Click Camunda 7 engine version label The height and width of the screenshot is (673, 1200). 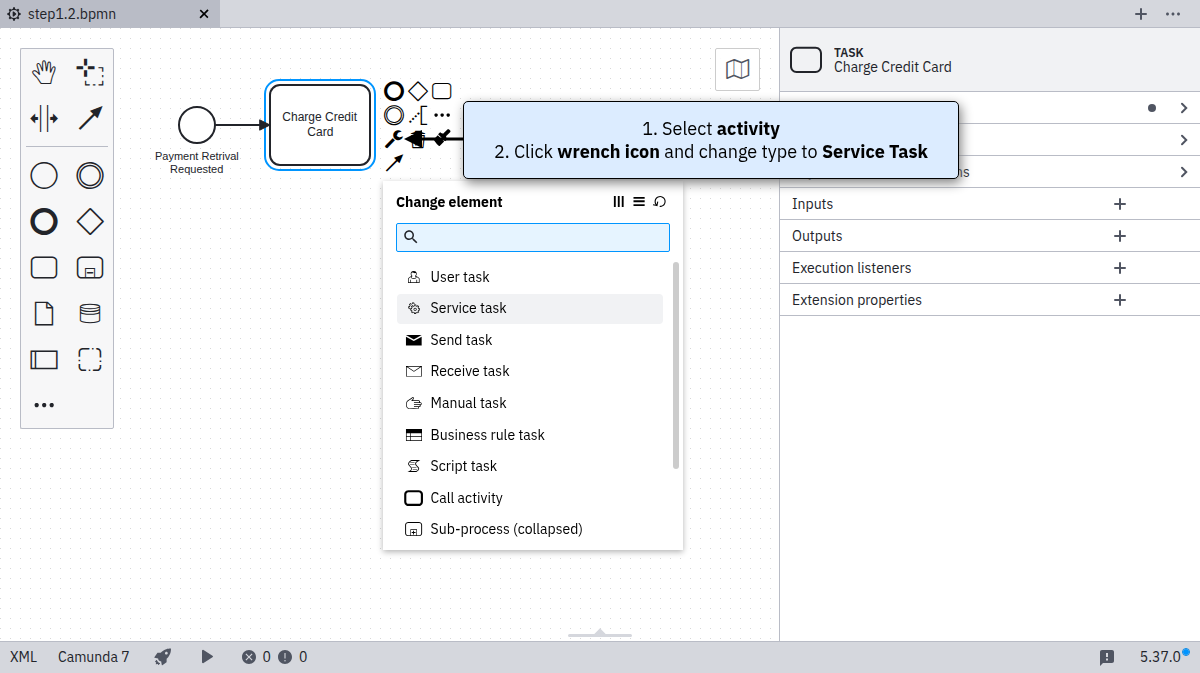pos(93,657)
